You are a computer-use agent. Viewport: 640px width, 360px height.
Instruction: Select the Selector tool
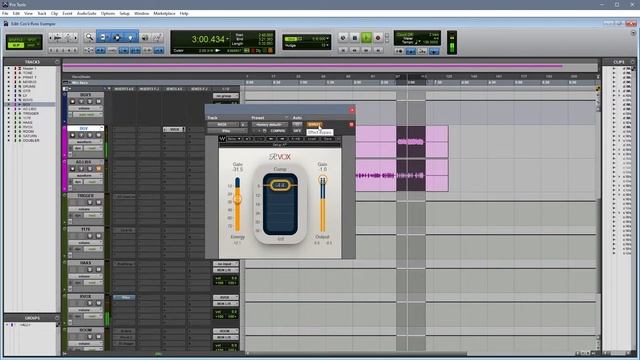pos(117,38)
